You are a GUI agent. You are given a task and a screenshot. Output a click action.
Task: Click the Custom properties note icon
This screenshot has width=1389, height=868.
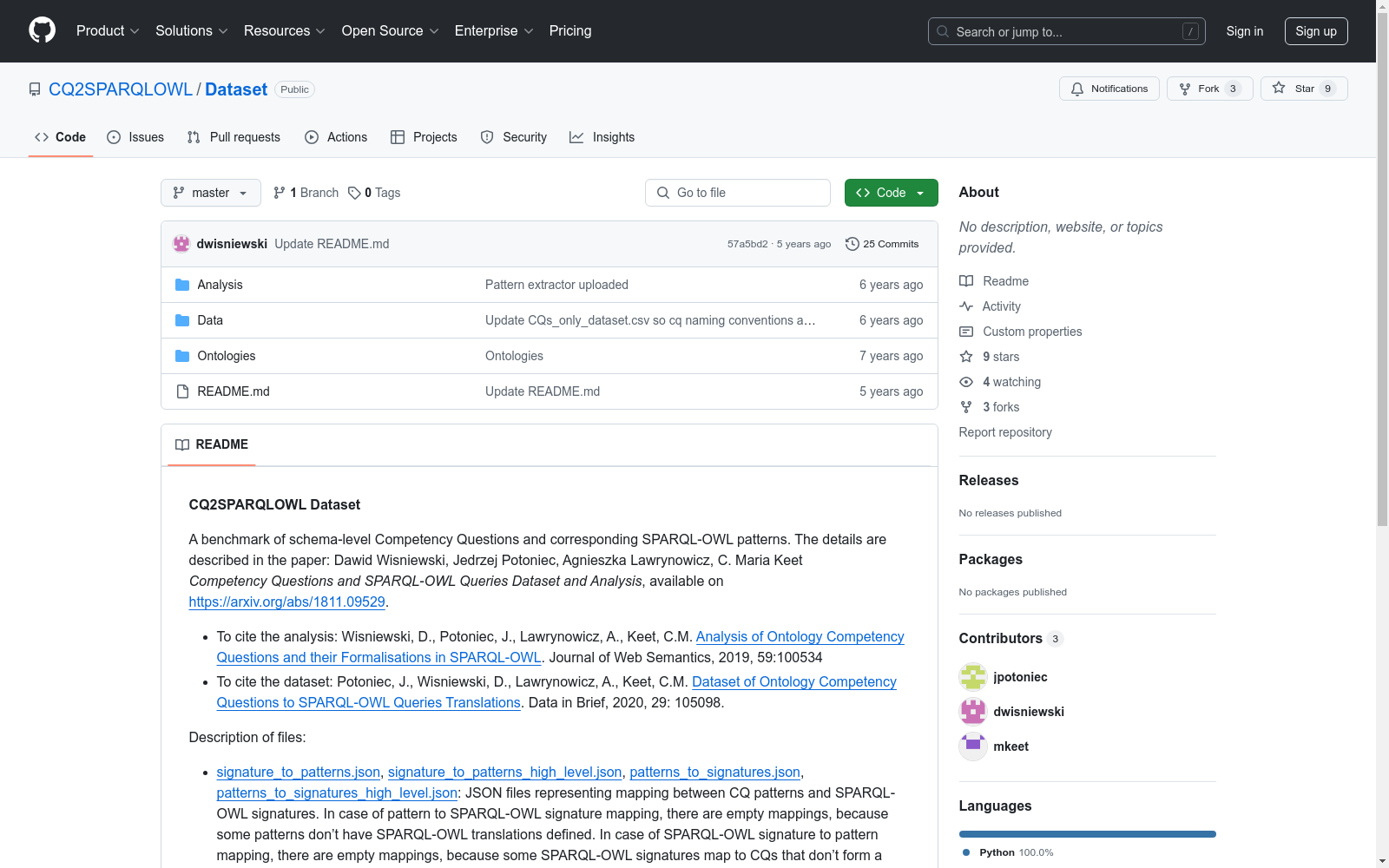coord(966,332)
